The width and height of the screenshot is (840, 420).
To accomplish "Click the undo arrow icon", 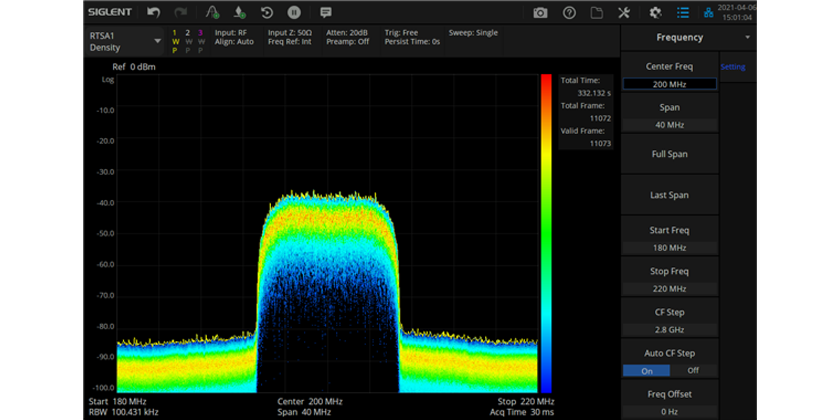I will click(153, 12).
